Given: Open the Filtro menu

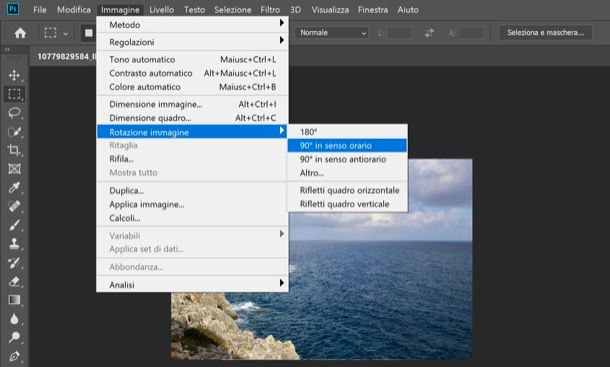Looking at the screenshot, I should pyautogui.click(x=270, y=10).
